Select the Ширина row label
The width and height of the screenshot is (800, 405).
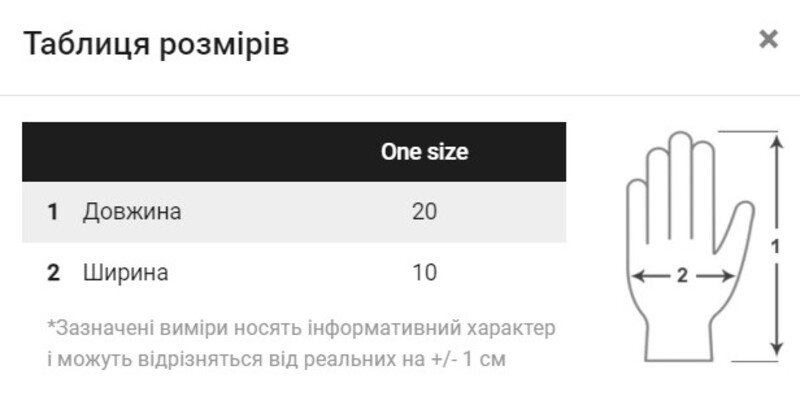click(x=126, y=272)
